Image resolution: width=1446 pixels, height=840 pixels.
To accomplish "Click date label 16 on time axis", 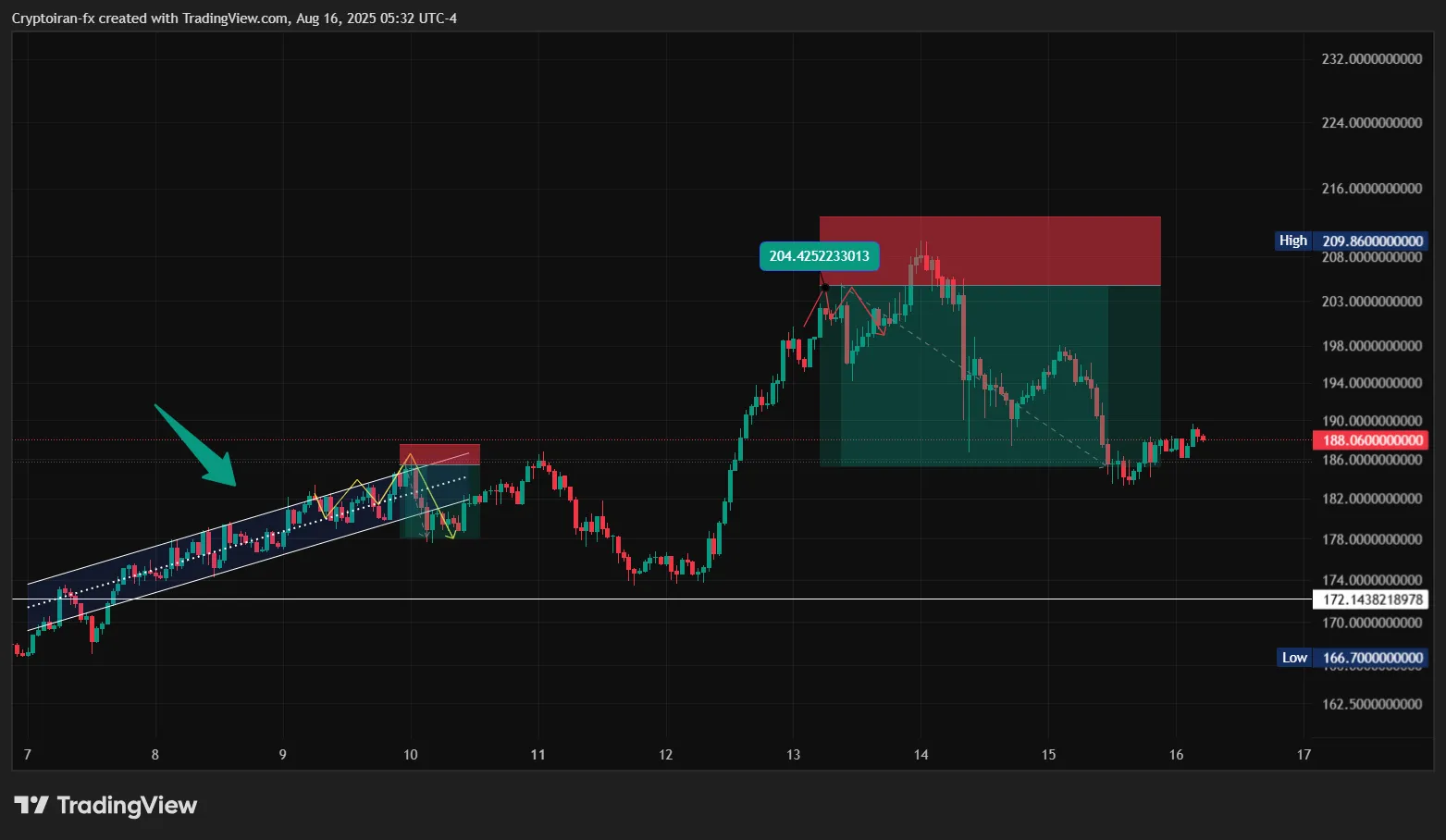I will [1176, 755].
